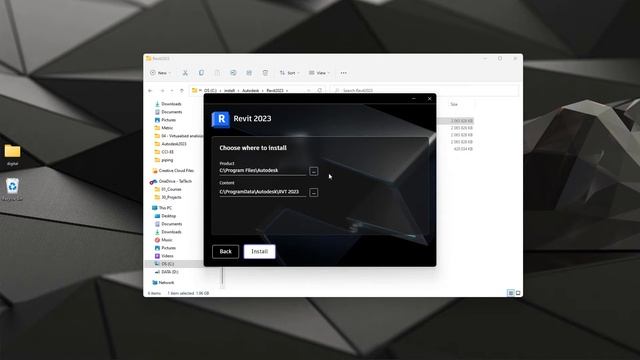Click the Rename icon in File Explorer toolbar
The width and height of the screenshot is (640, 360).
233,73
